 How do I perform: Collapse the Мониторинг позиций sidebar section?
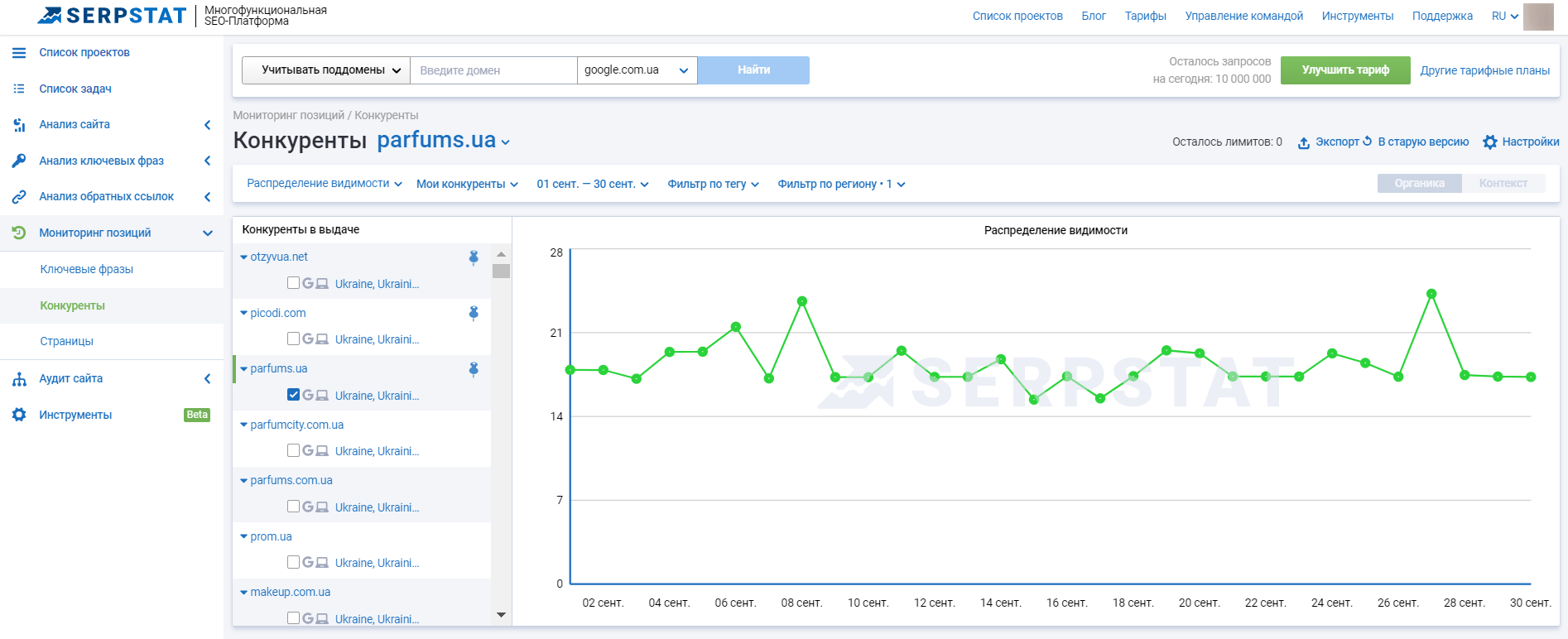click(208, 233)
